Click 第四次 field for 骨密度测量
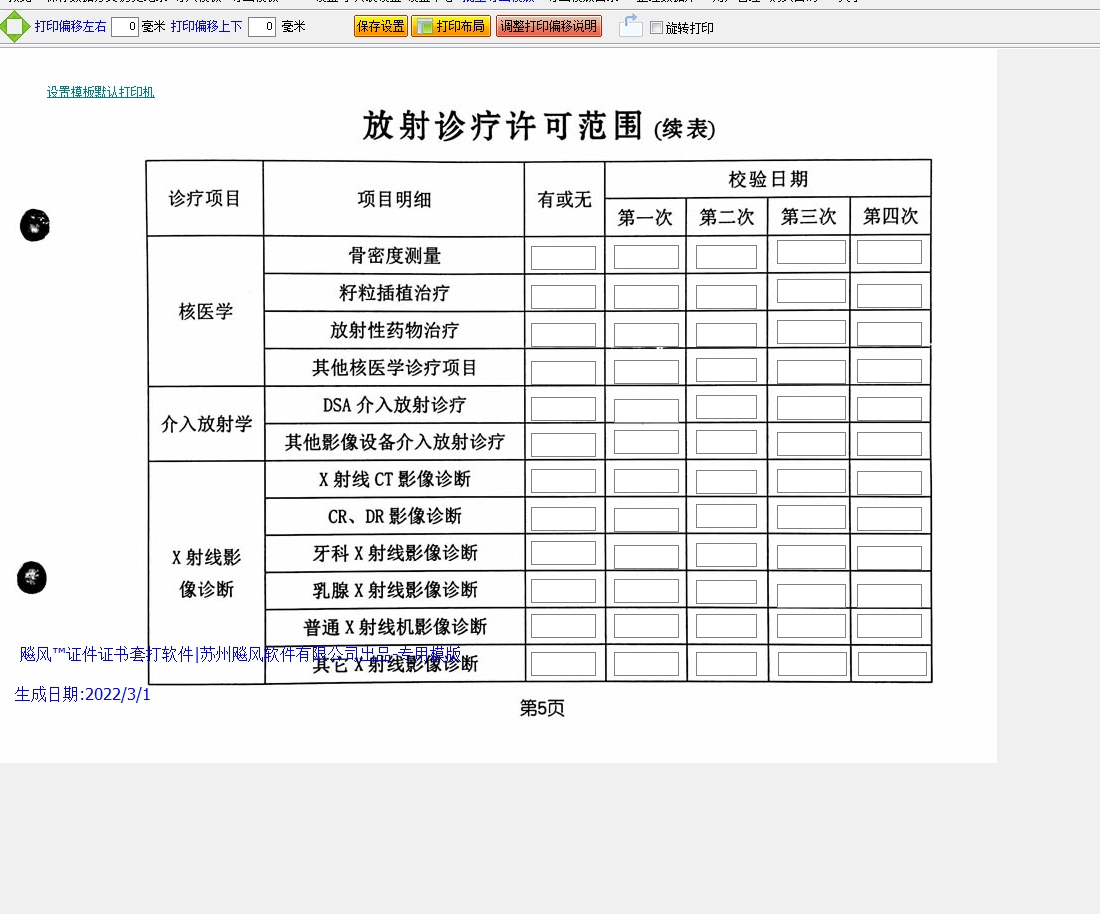1100x914 pixels. (x=889, y=252)
